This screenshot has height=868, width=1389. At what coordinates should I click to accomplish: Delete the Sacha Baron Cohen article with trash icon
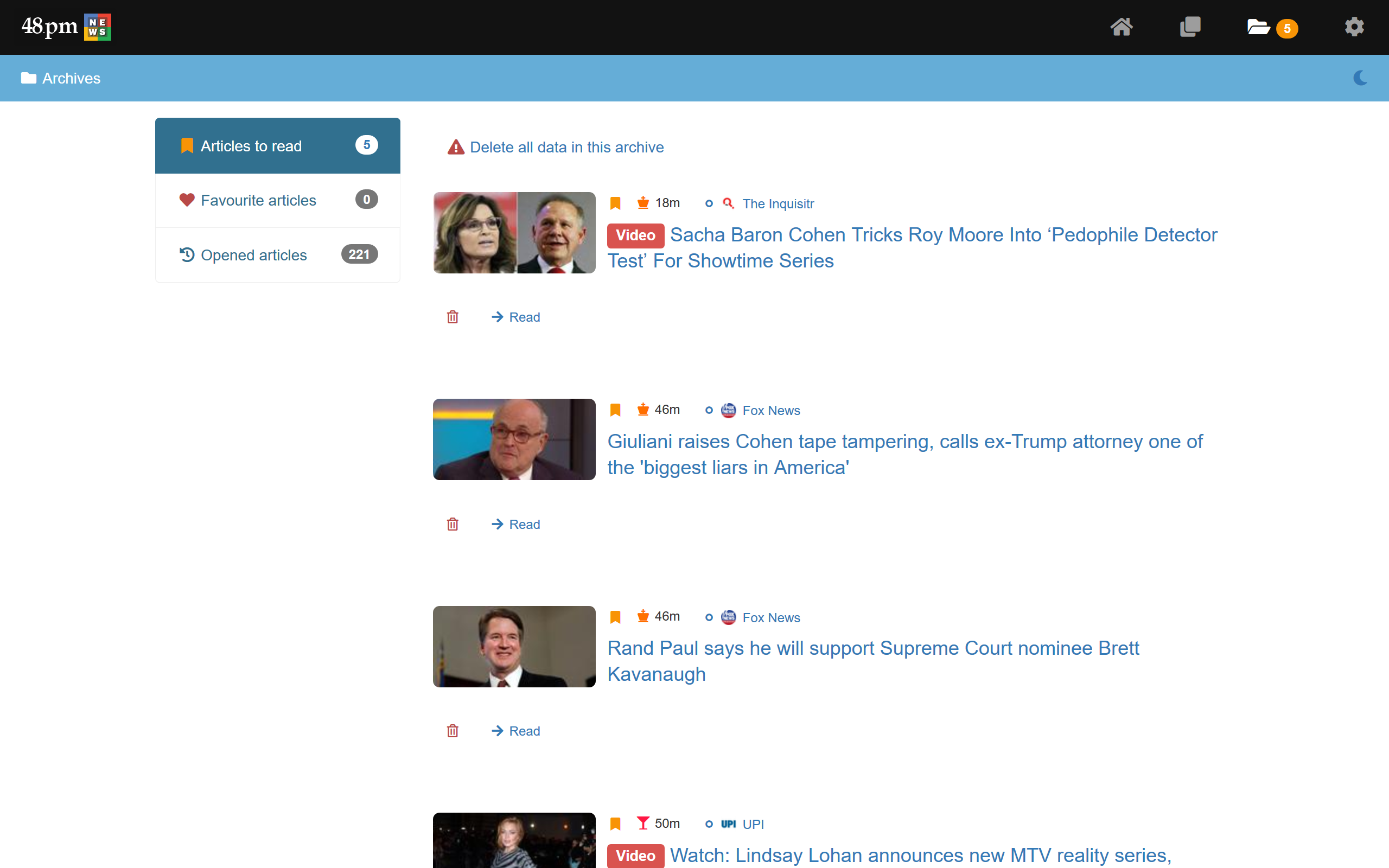pos(453,317)
